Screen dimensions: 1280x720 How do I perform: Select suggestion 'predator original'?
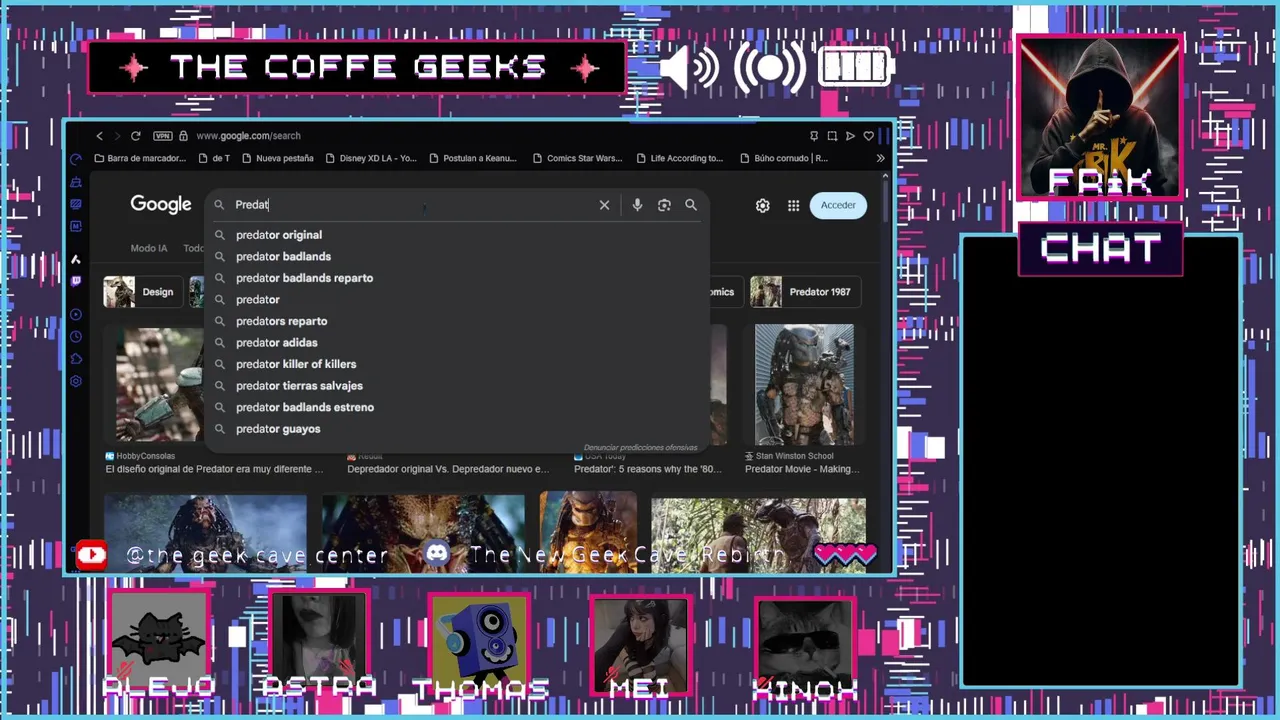pyautogui.click(x=457, y=235)
